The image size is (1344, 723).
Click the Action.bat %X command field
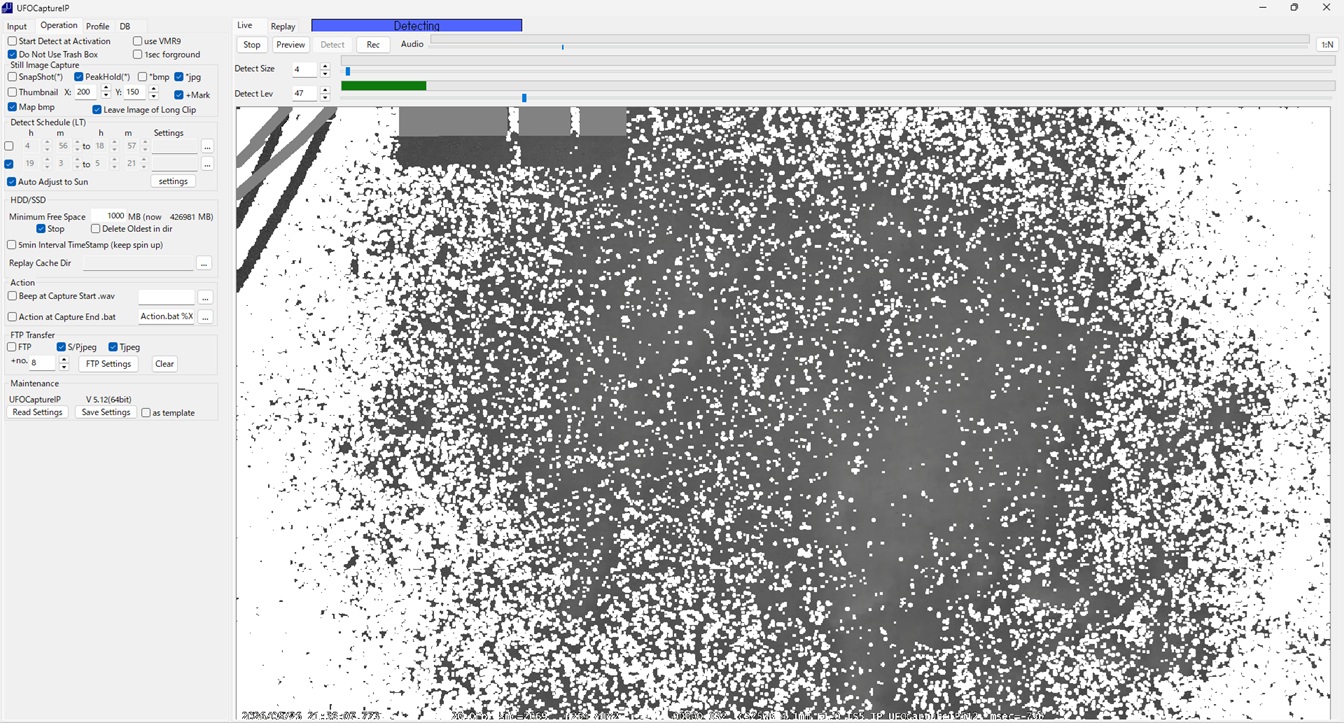click(166, 317)
